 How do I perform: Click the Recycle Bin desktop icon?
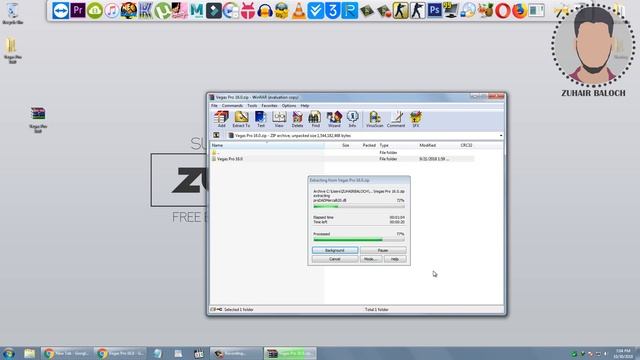pos(12,14)
